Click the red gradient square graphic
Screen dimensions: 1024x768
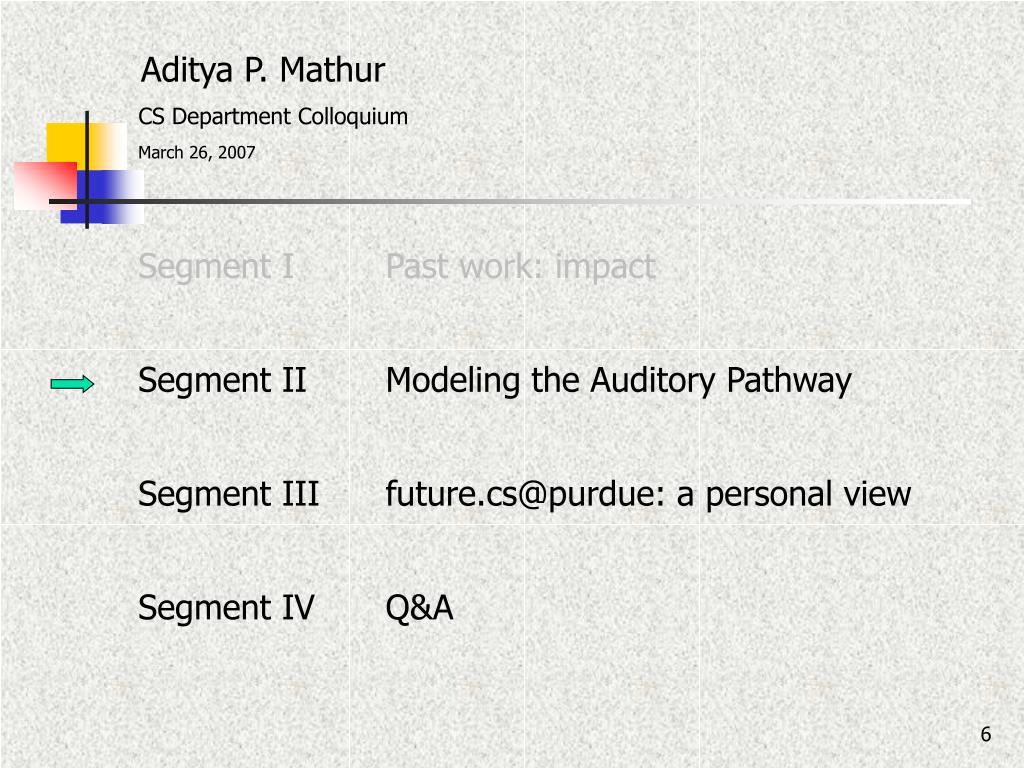(45, 186)
